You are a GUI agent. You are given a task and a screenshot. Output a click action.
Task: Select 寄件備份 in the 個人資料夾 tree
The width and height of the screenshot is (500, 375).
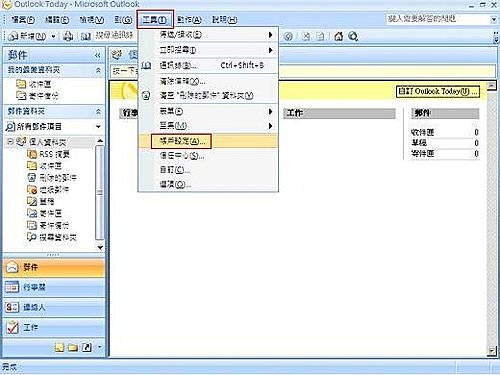pyautogui.click(x=54, y=225)
